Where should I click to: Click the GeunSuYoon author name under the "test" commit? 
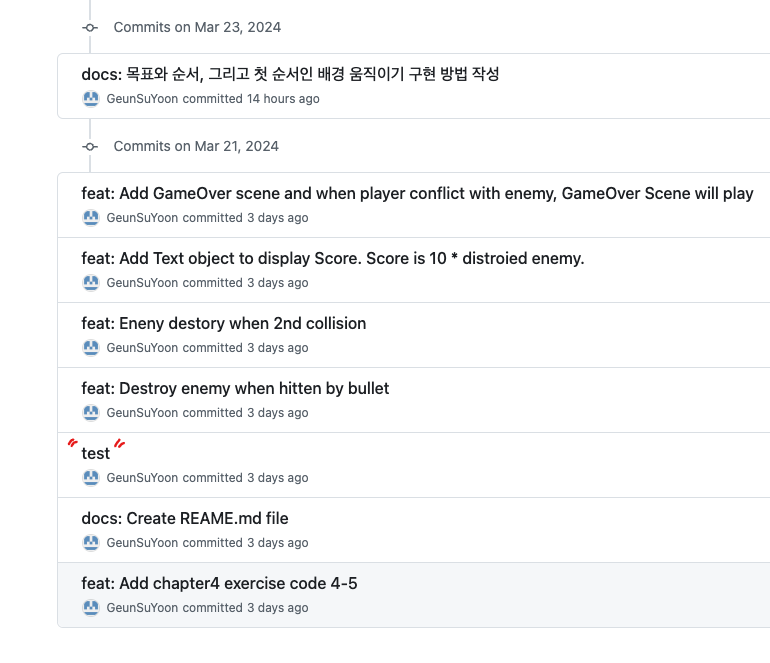[142, 478]
